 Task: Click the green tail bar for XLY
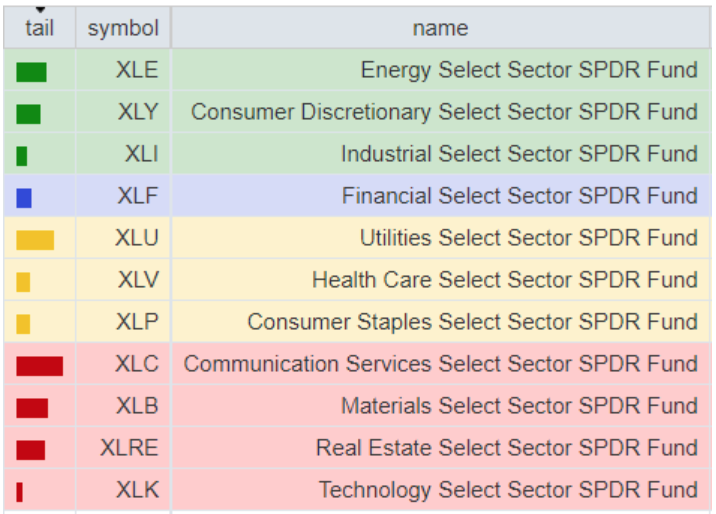pyautogui.click(x=28, y=114)
